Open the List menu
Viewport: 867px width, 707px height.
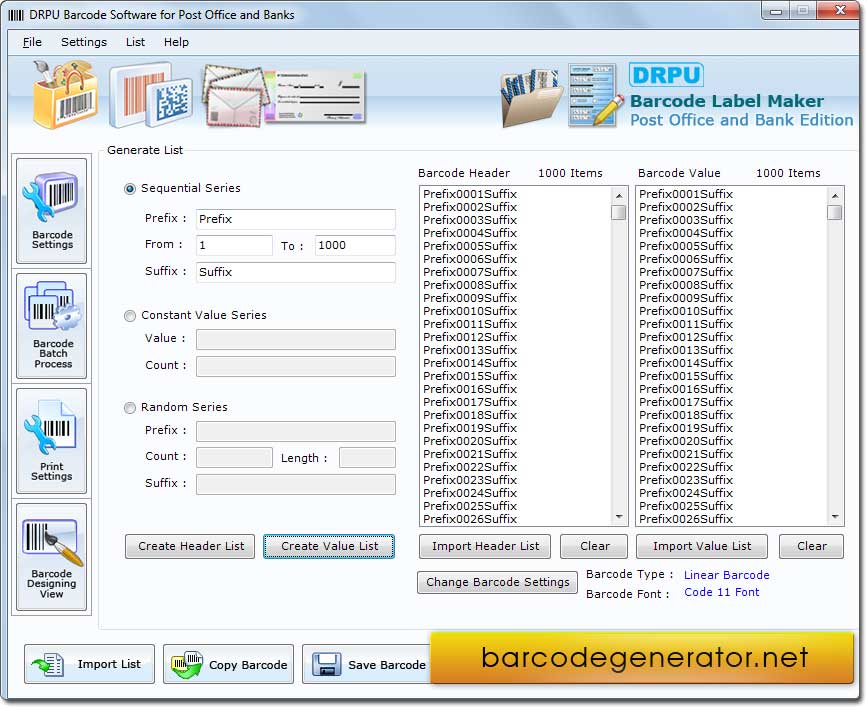[135, 42]
